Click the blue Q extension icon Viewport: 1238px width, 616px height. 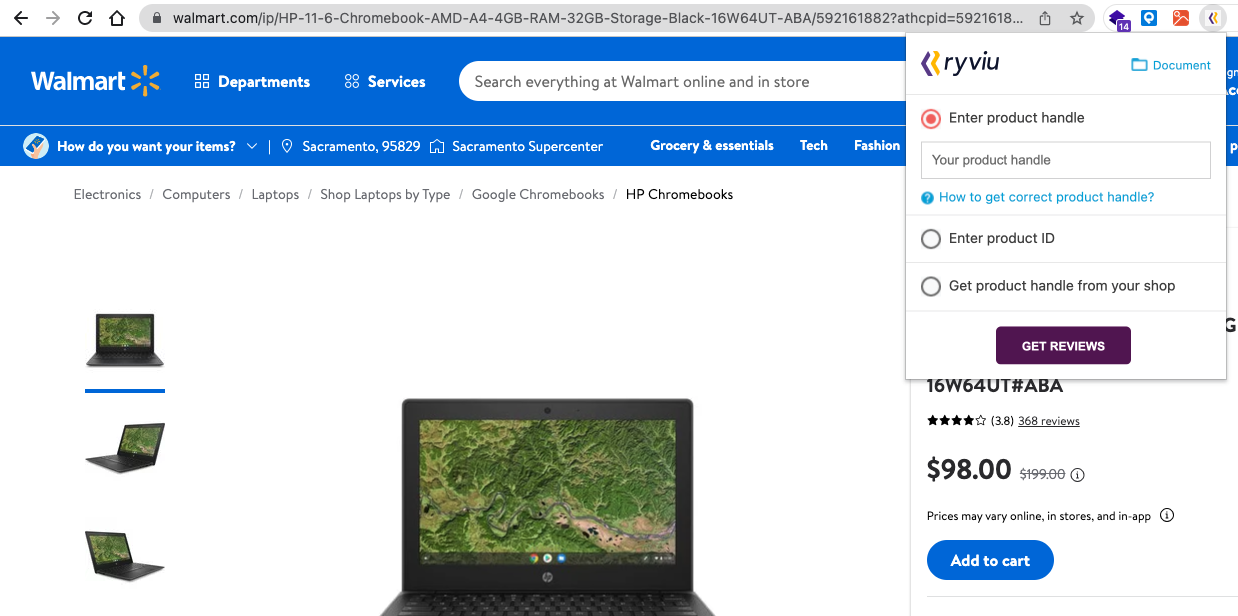[x=1150, y=18]
